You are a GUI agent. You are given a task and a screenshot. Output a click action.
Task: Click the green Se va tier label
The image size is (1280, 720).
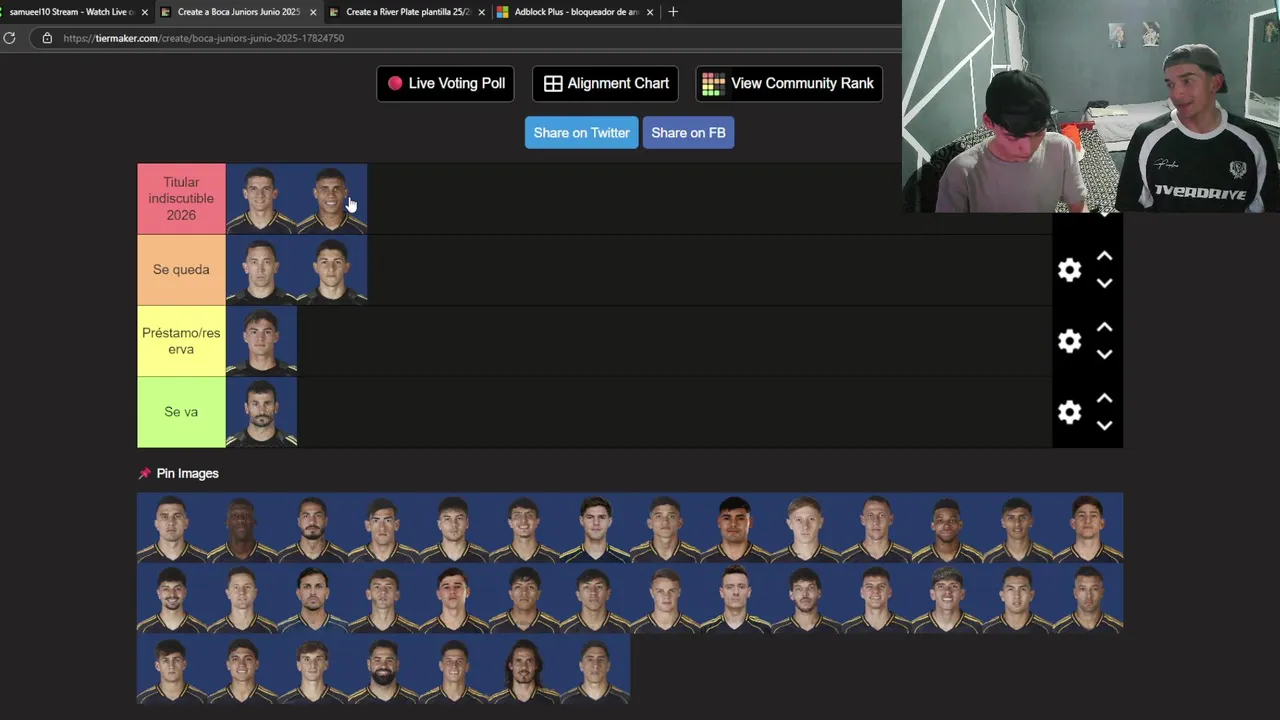coord(181,412)
